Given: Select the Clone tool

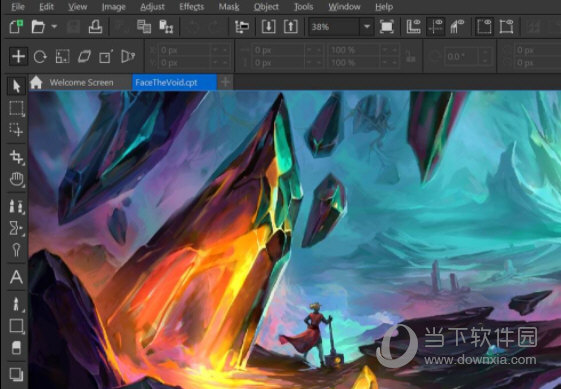Looking at the screenshot, I should click(16, 207).
